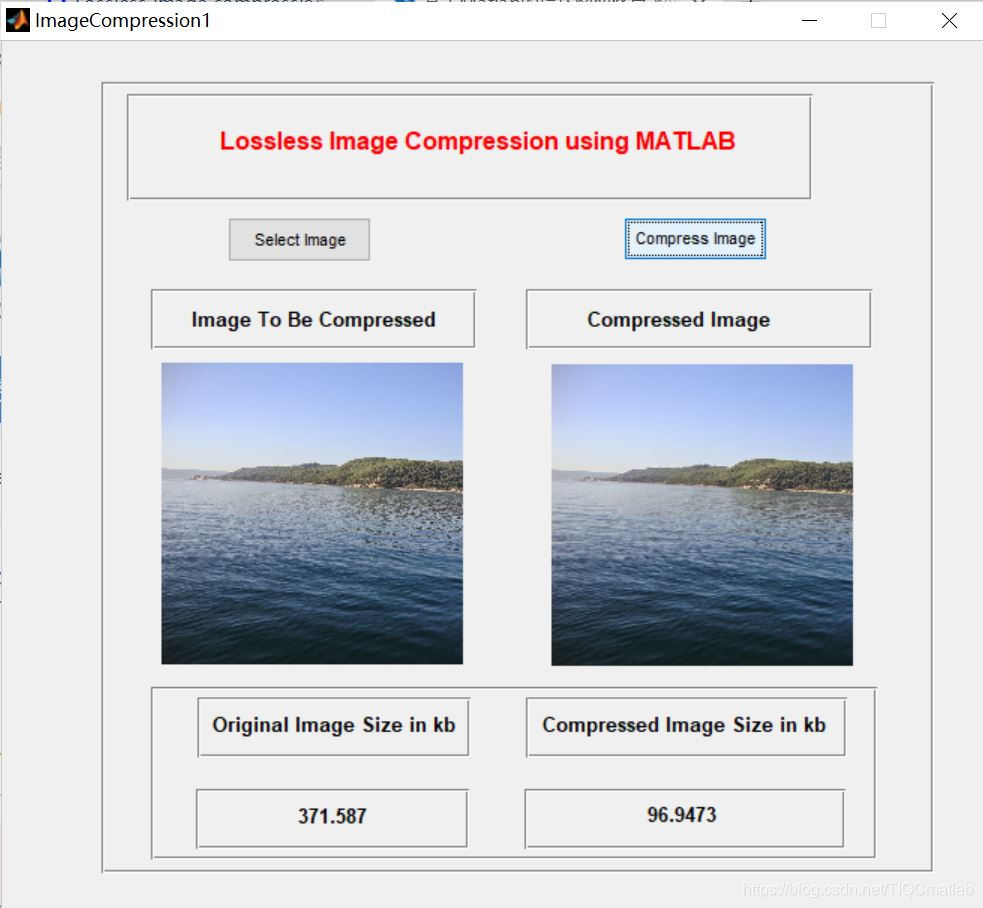Minimize the ImageCompression1 window
The image size is (983, 908).
click(x=809, y=21)
